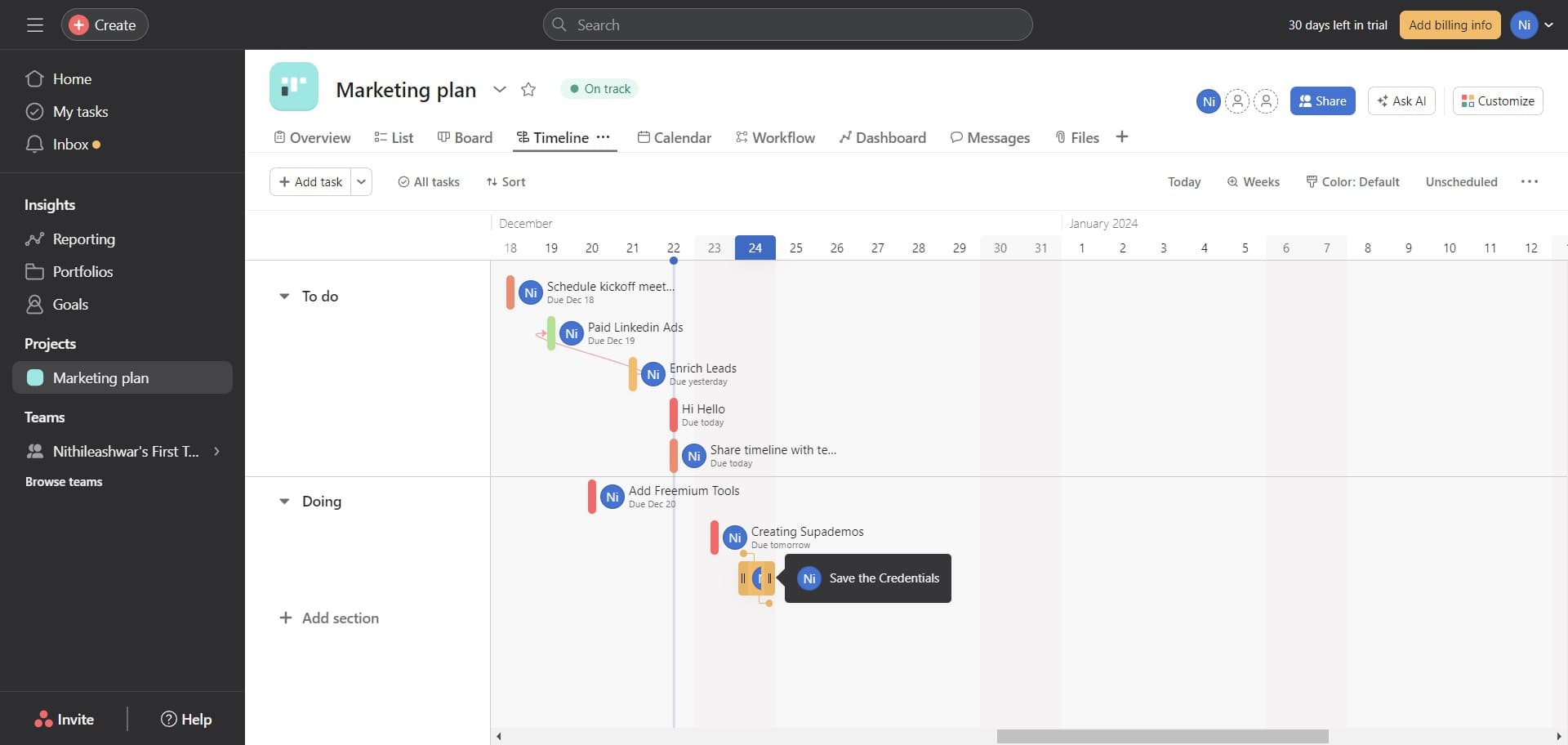
Task: Open the search bar
Action: pos(786,25)
